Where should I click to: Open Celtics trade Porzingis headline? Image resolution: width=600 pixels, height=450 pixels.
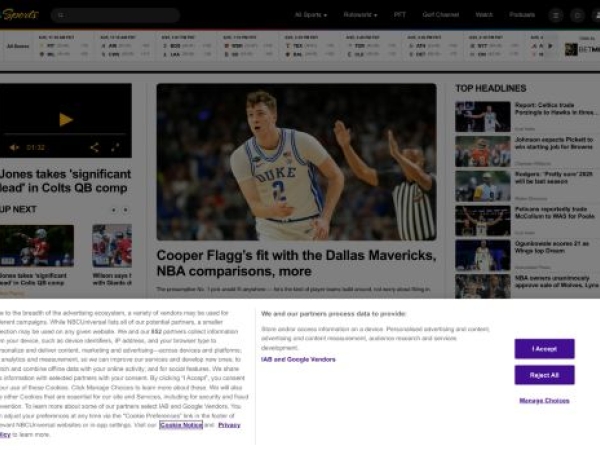click(556, 109)
